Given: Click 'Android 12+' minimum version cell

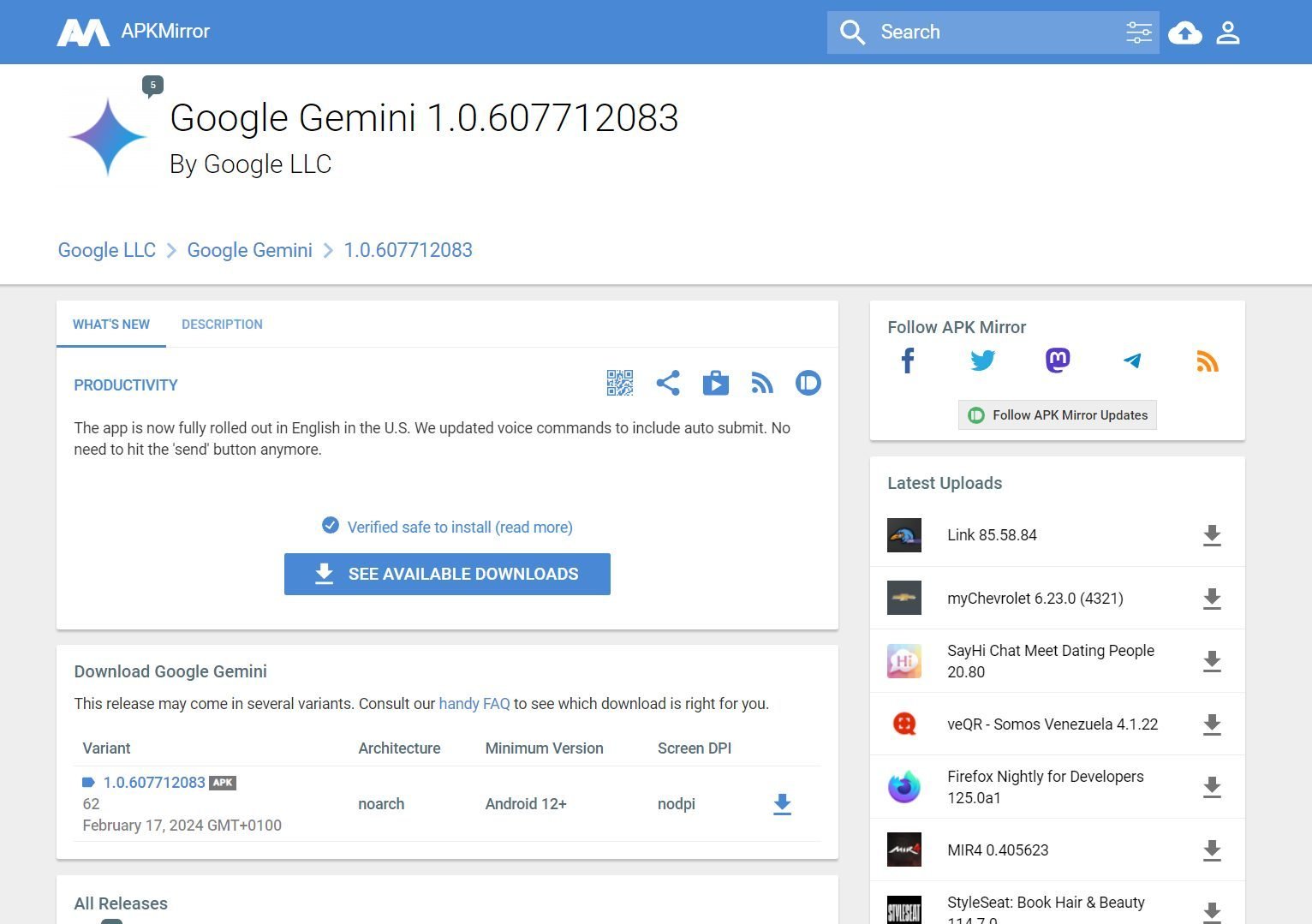Looking at the screenshot, I should coord(526,804).
